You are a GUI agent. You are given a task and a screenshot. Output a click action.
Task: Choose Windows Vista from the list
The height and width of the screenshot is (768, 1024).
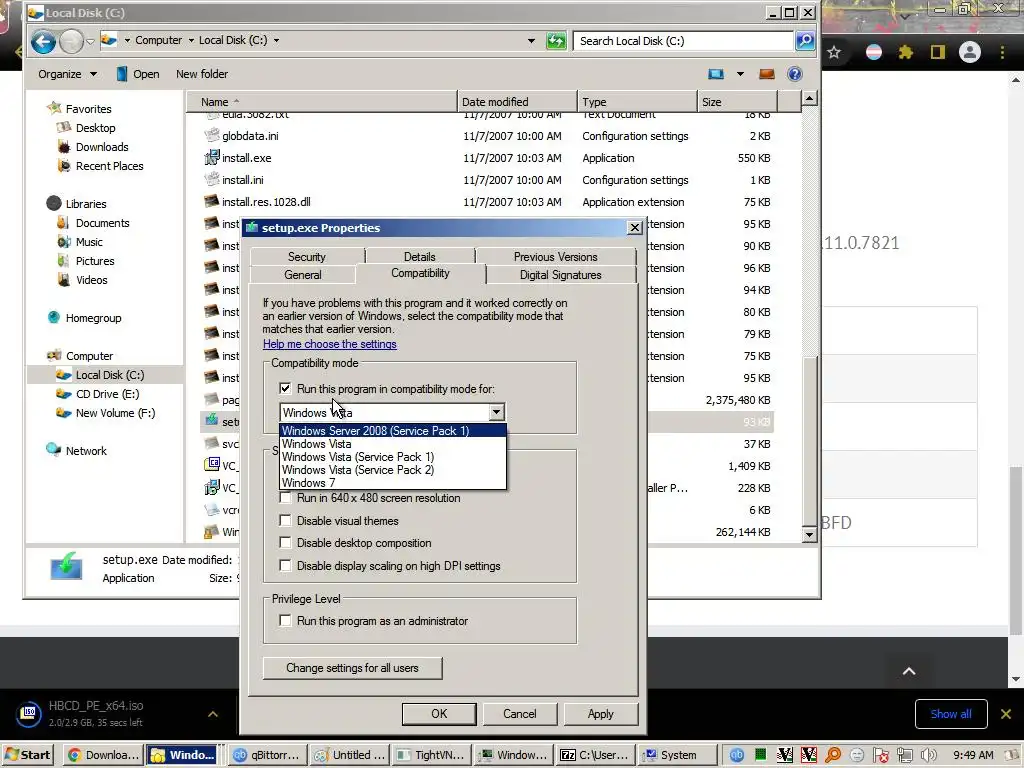click(x=392, y=443)
